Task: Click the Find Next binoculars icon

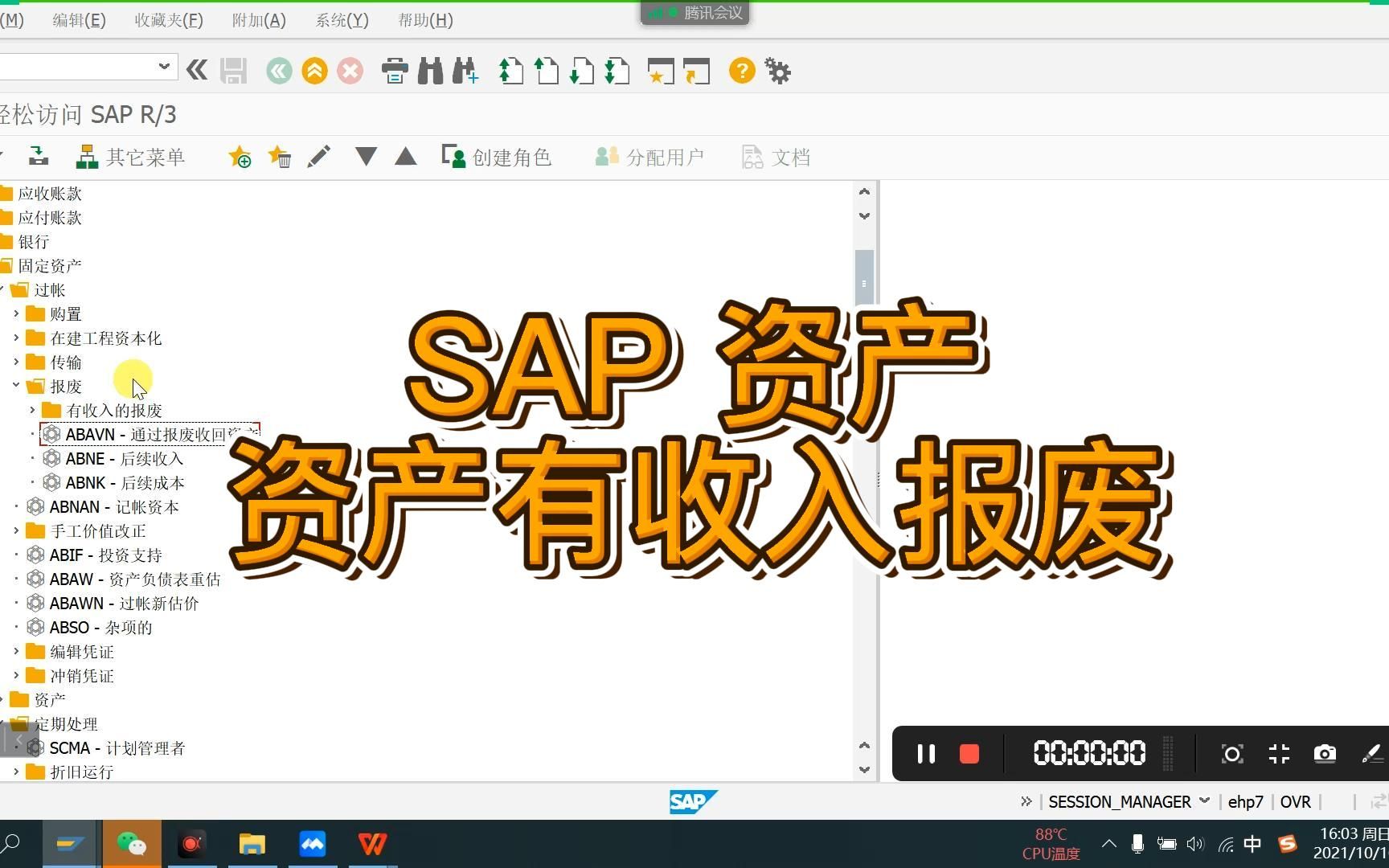Action: [465, 71]
